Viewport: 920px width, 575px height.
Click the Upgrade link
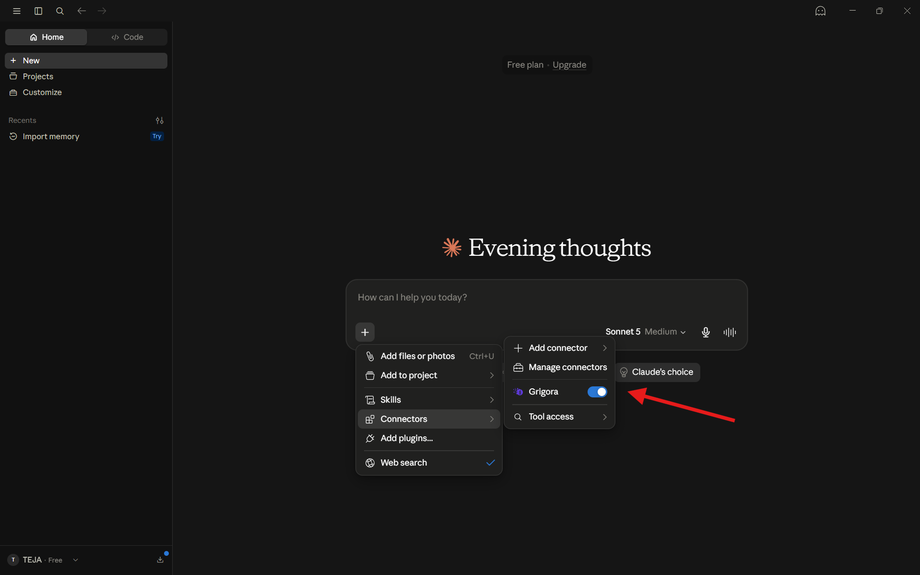(x=569, y=65)
